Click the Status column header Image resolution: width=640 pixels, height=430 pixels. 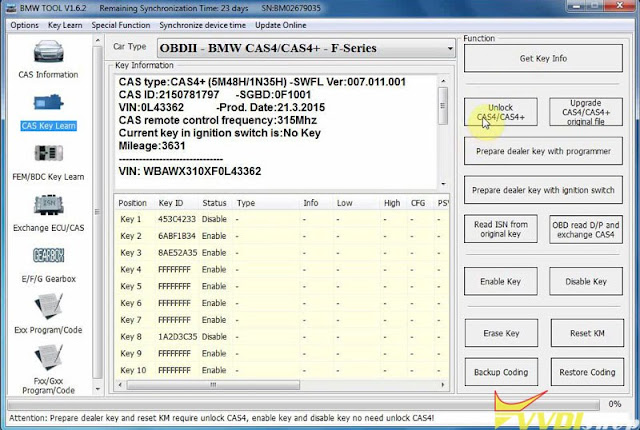pyautogui.click(x=214, y=203)
